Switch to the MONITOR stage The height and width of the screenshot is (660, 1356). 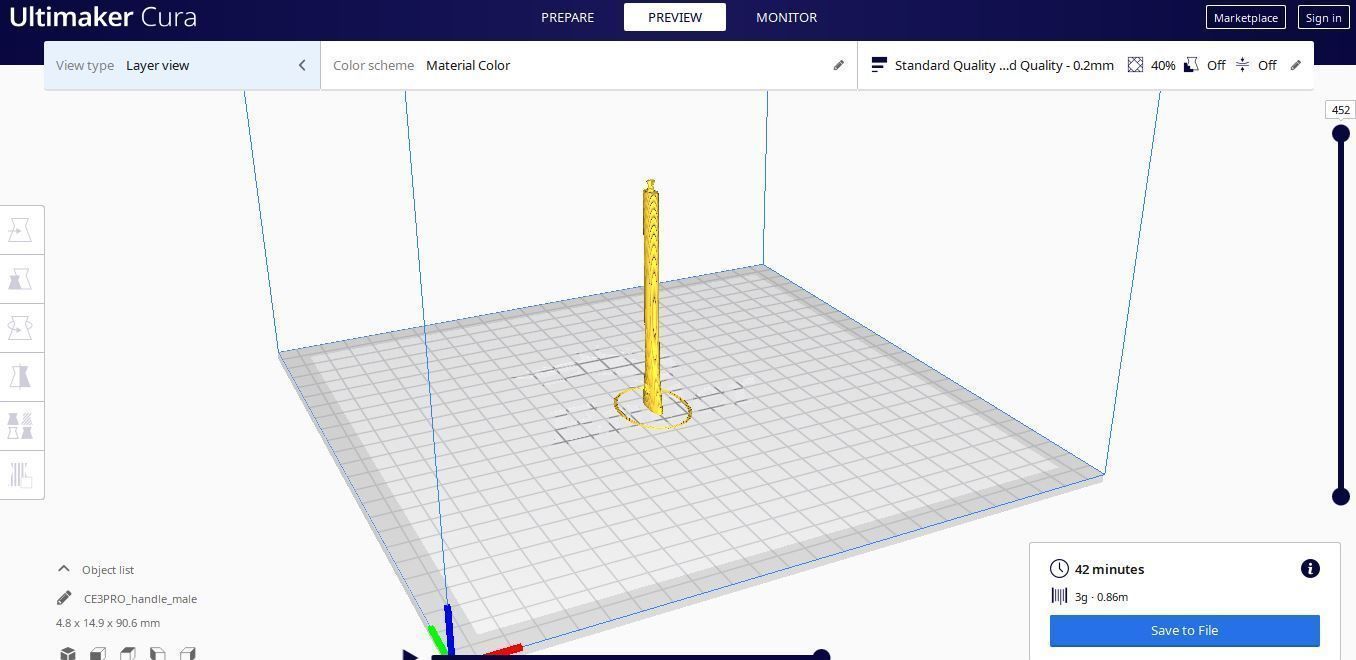pos(786,17)
